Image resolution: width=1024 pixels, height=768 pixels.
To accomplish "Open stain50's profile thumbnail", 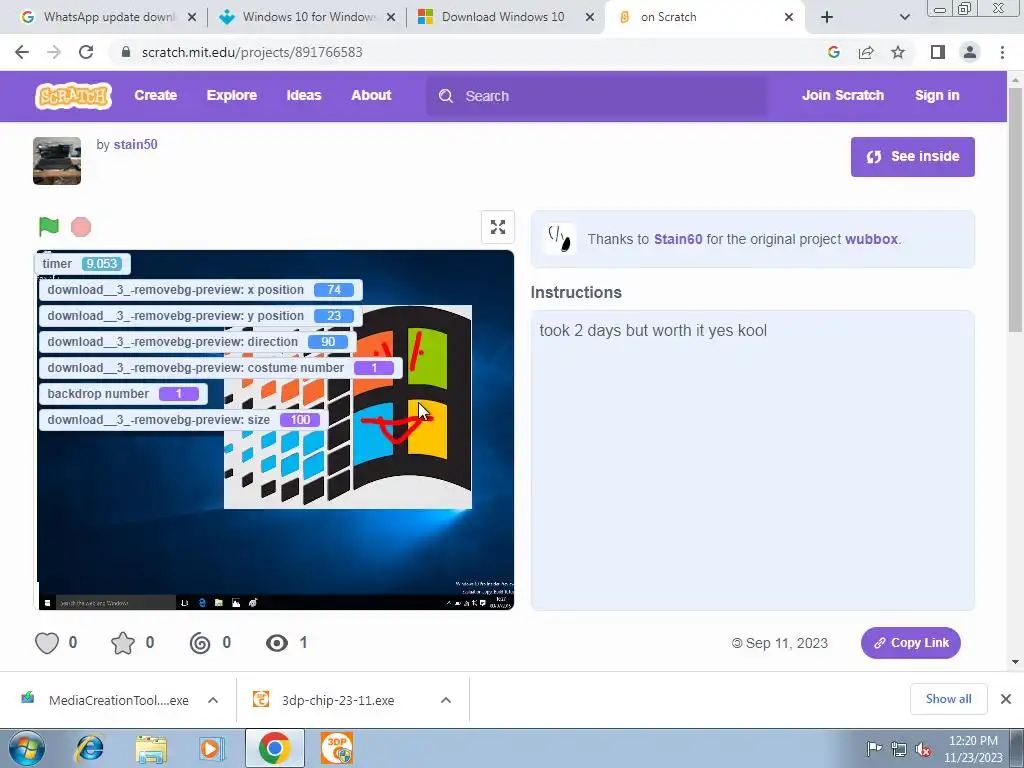I will coord(57,161).
